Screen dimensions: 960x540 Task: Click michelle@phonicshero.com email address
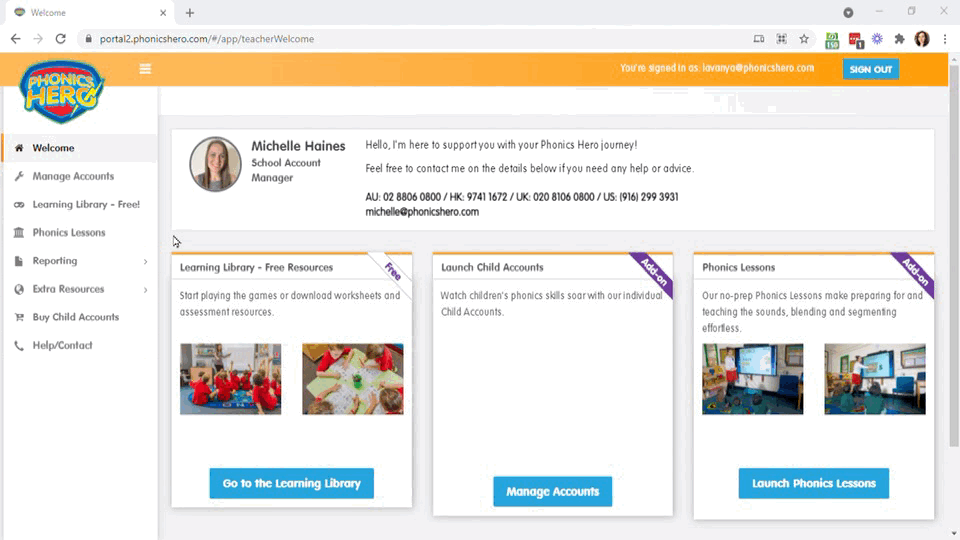[422, 212]
